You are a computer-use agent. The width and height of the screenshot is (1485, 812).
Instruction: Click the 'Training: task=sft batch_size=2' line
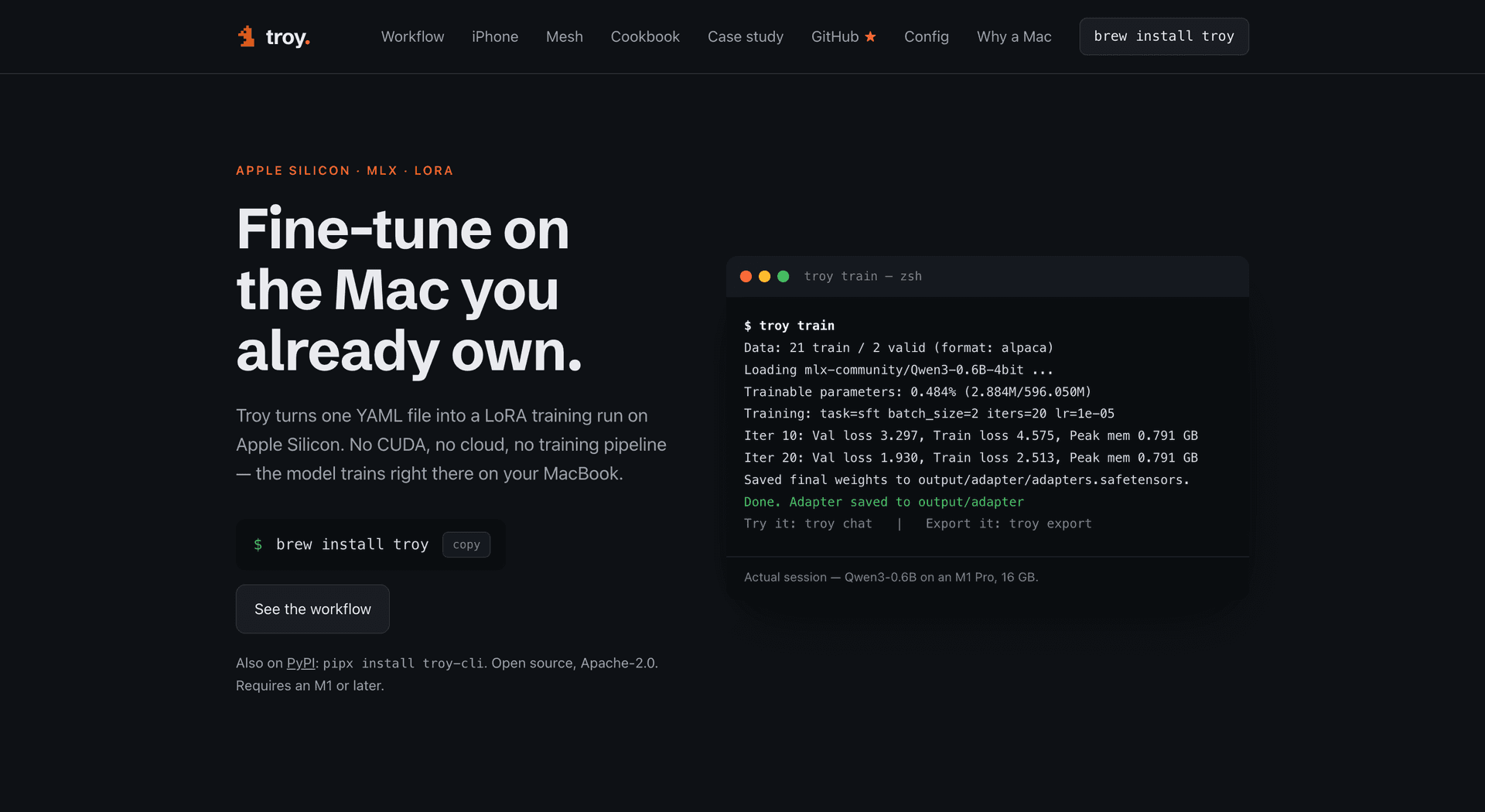[929, 414]
